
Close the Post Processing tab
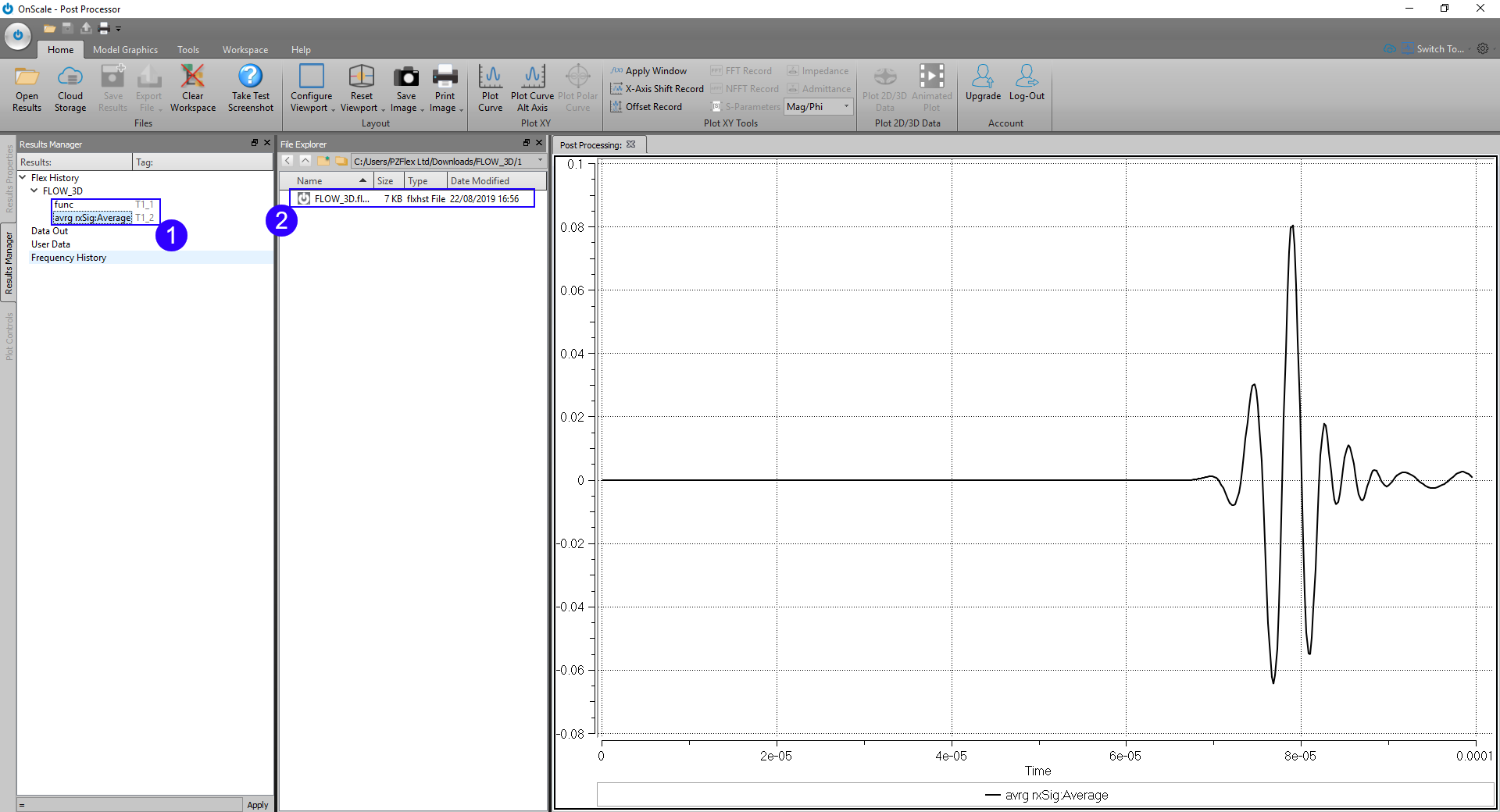pos(630,144)
